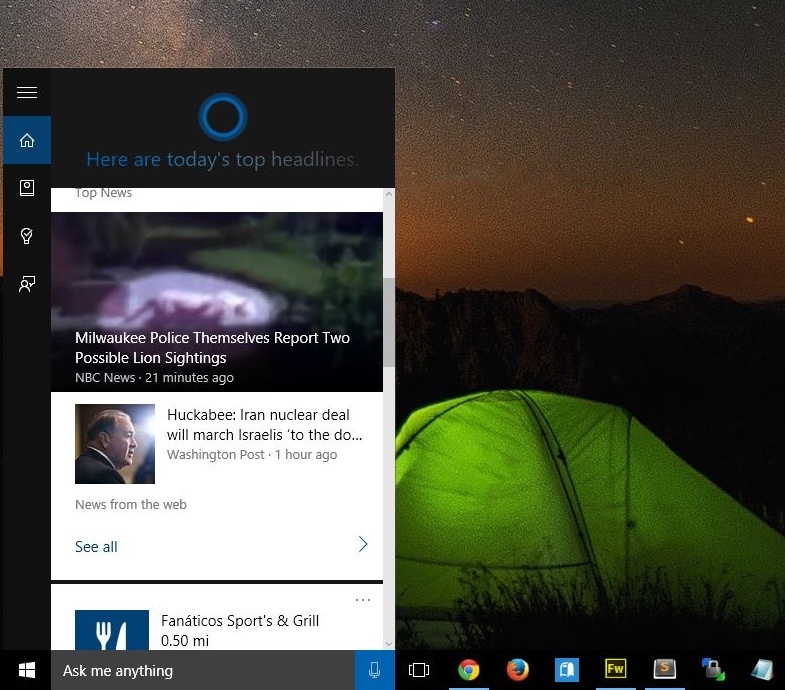This screenshot has width=785, height=690.
Task: Open the Huckabee Iran nuclear deal article
Action: [264, 424]
